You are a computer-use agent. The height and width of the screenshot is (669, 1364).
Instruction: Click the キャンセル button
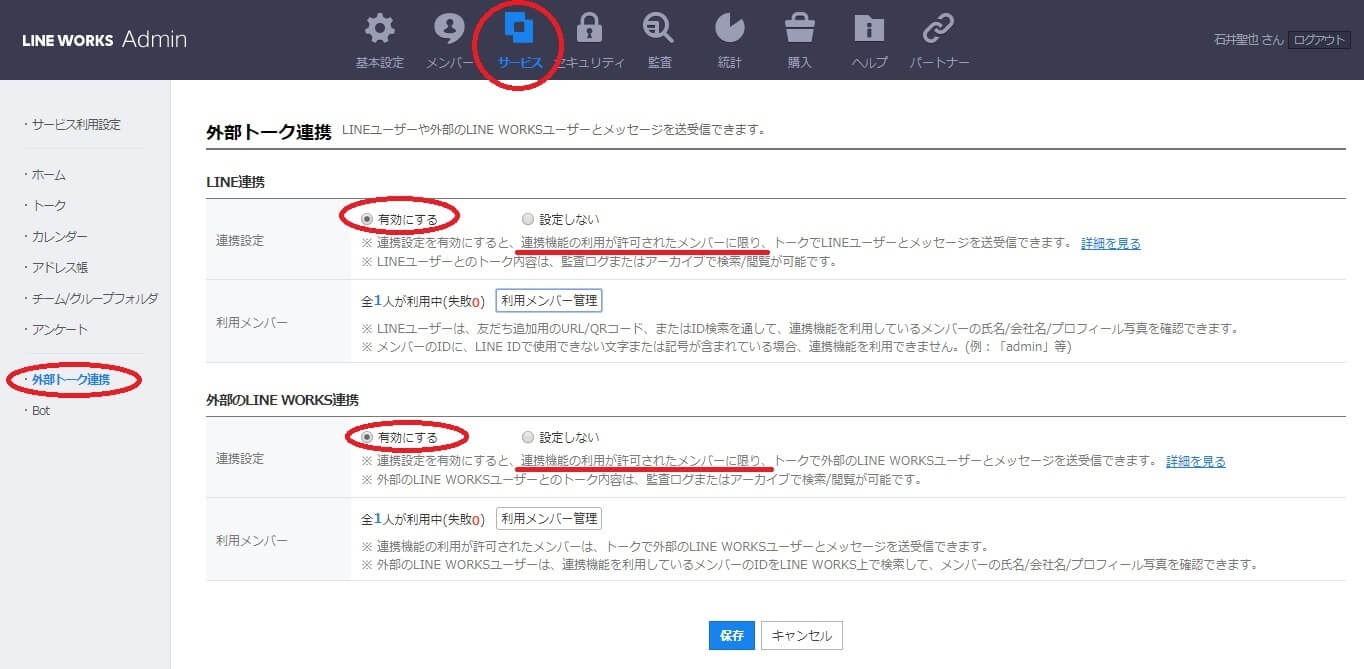pyautogui.click(x=802, y=635)
